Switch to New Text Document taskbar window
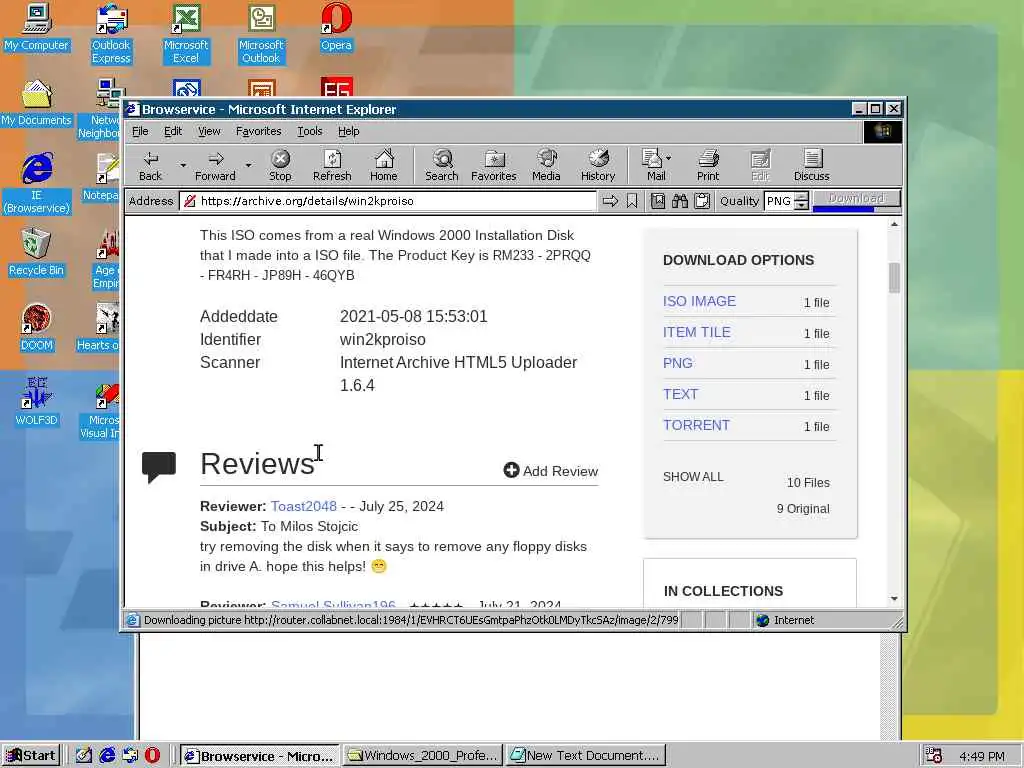The height and width of the screenshot is (768, 1024). [586, 756]
